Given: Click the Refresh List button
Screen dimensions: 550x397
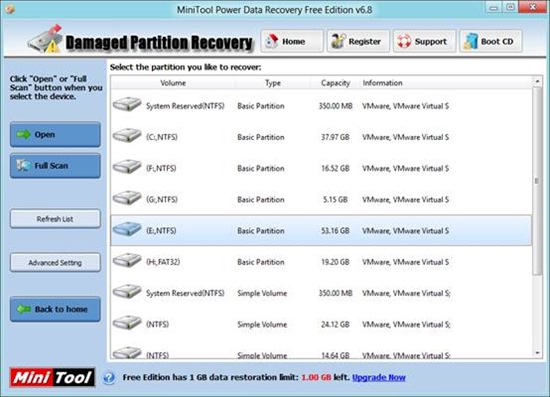Looking at the screenshot, I should click(55, 219).
